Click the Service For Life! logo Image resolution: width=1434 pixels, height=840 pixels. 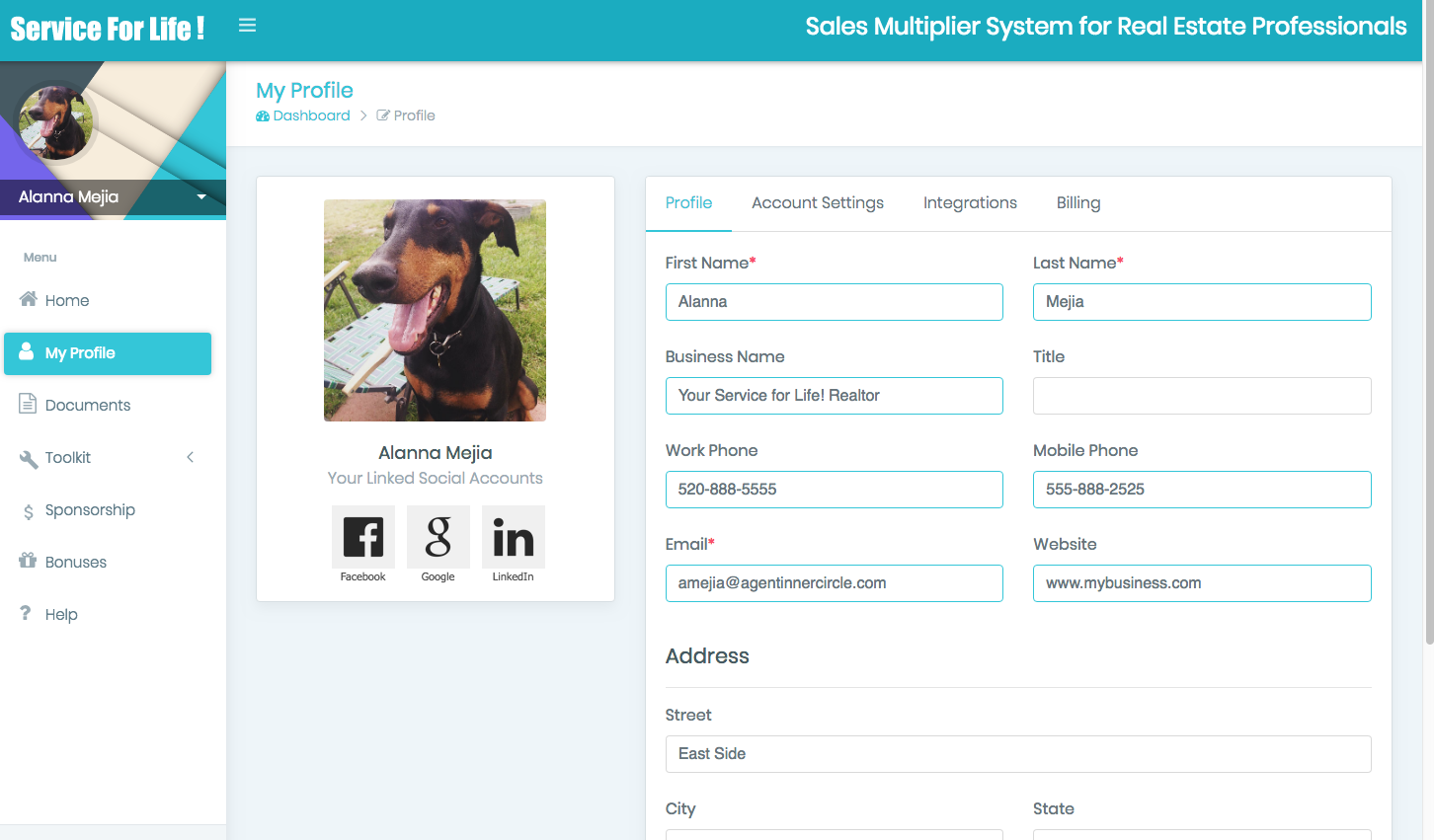point(108,29)
